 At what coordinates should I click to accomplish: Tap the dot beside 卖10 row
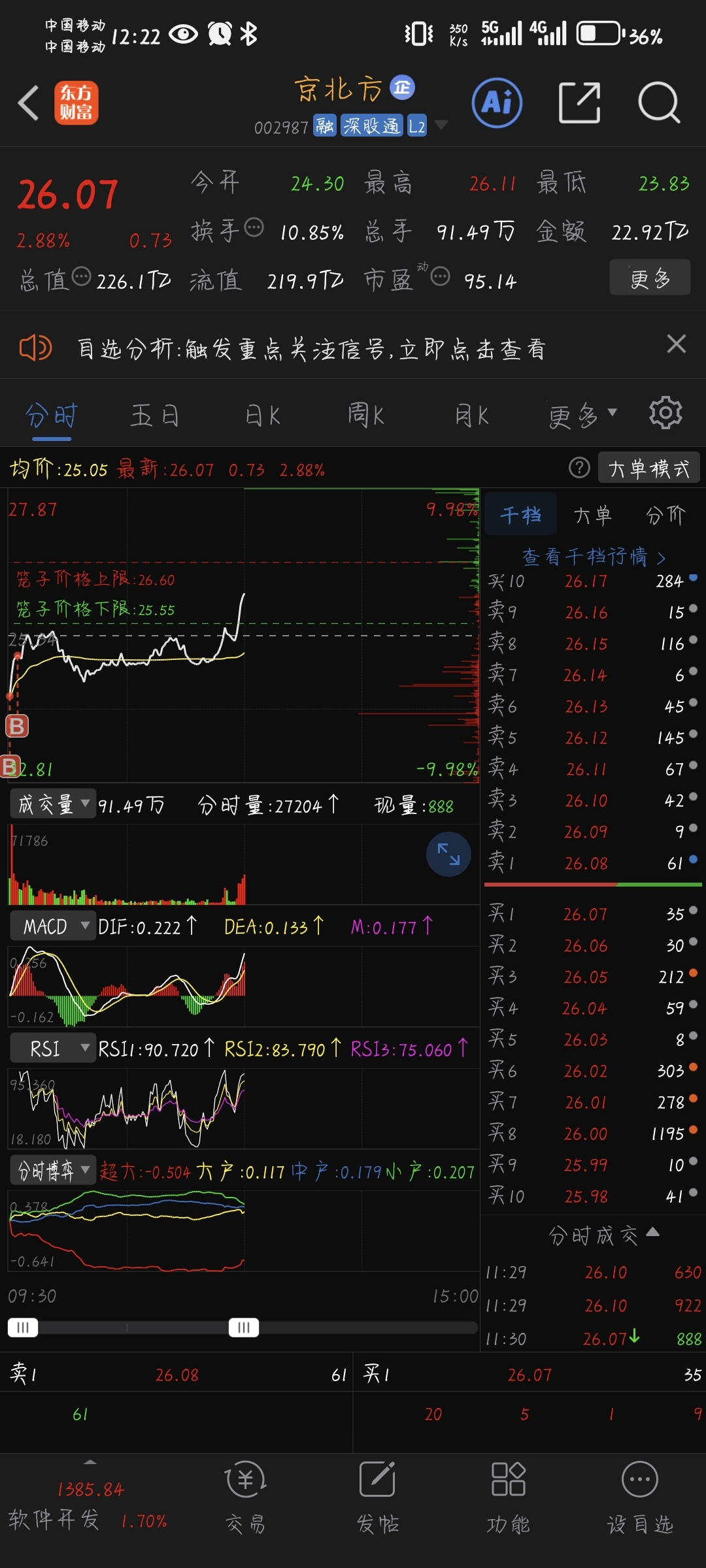pos(693,578)
